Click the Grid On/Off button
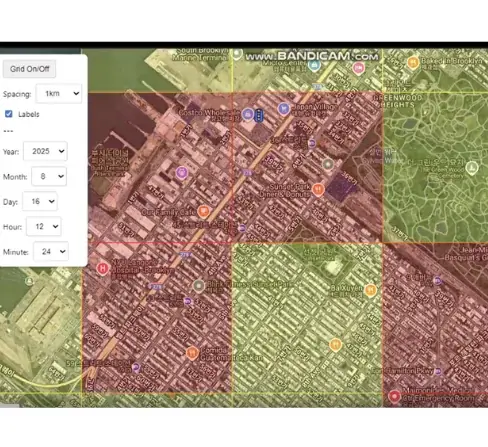 (29, 69)
